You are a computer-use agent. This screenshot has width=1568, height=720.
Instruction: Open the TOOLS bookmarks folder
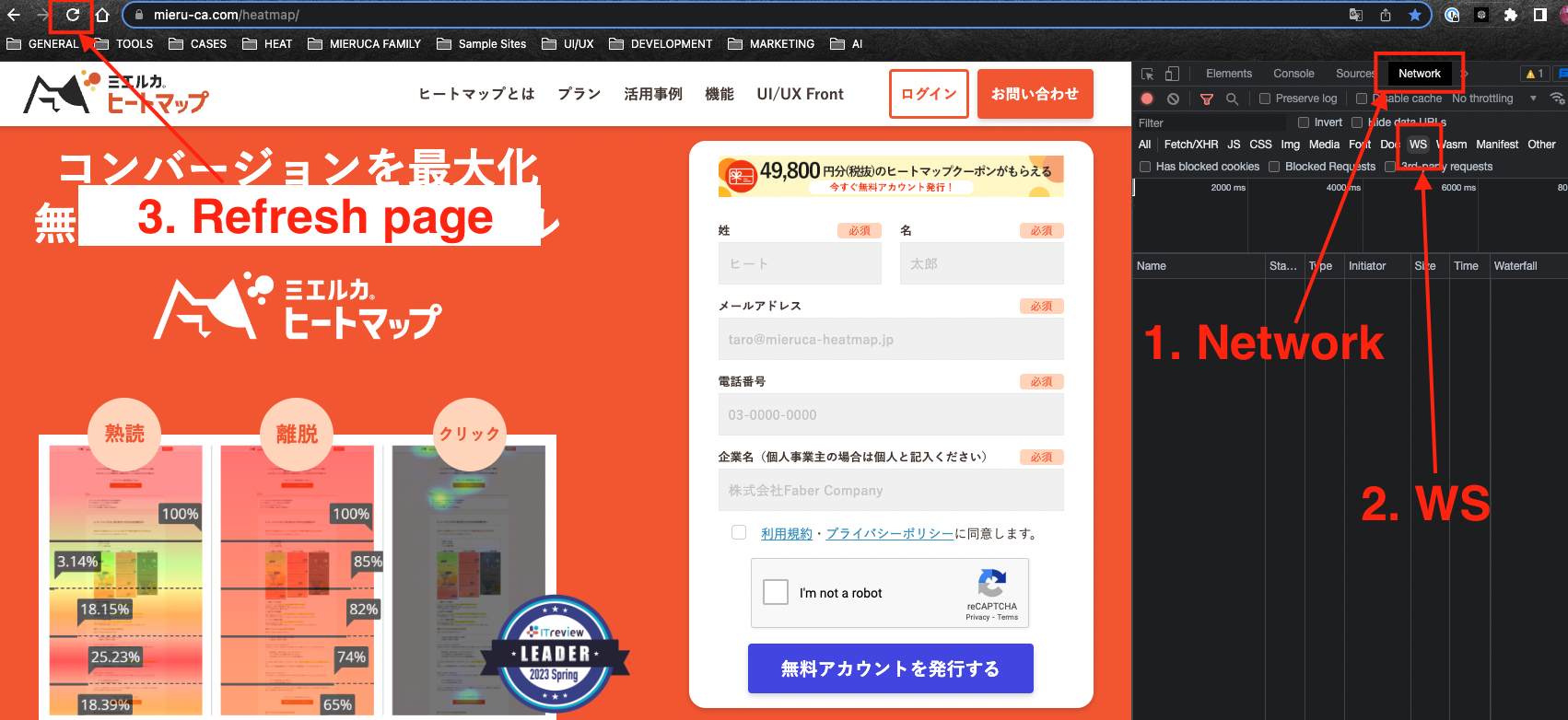point(123,43)
